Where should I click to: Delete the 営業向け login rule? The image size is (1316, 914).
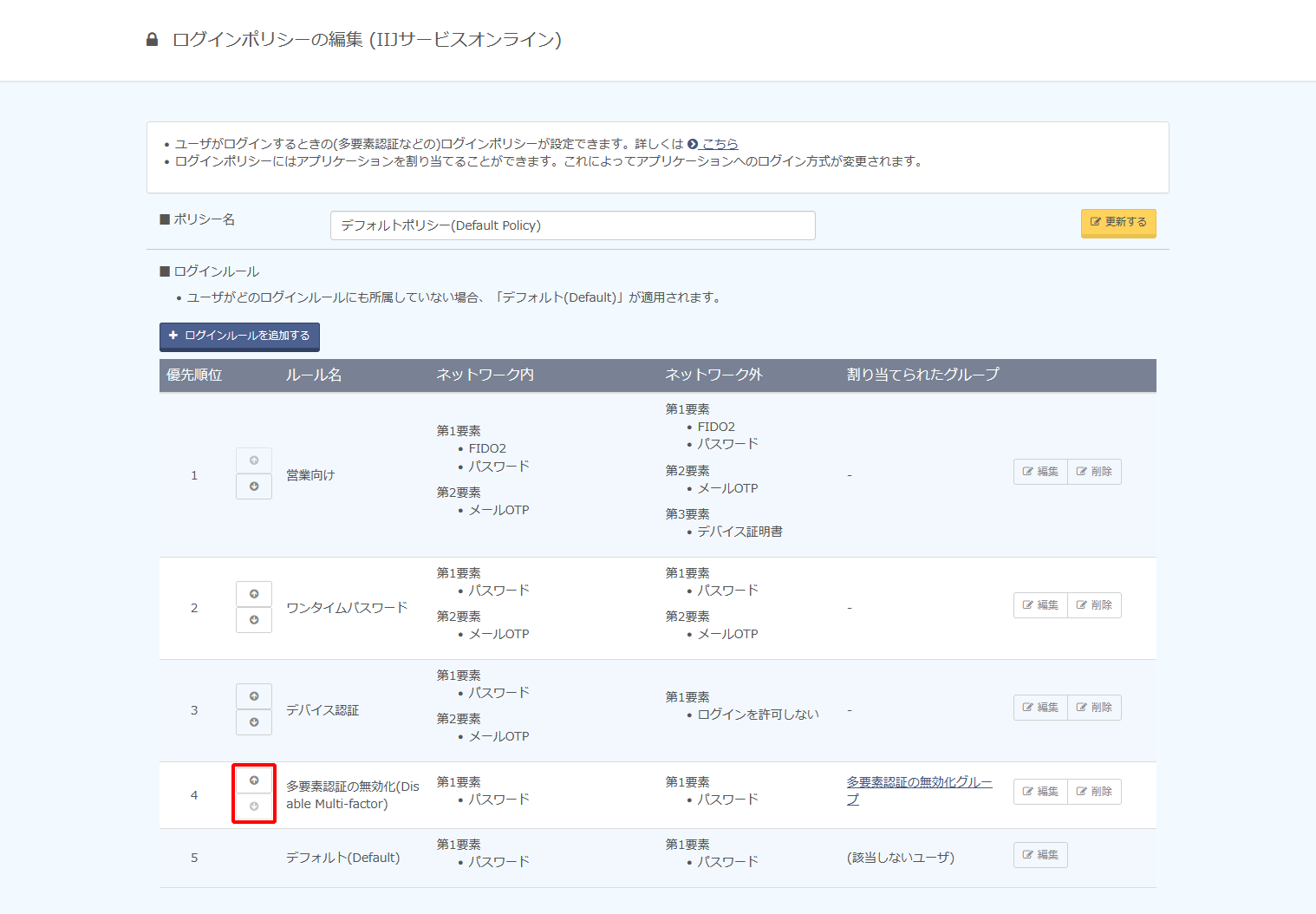(x=1094, y=472)
